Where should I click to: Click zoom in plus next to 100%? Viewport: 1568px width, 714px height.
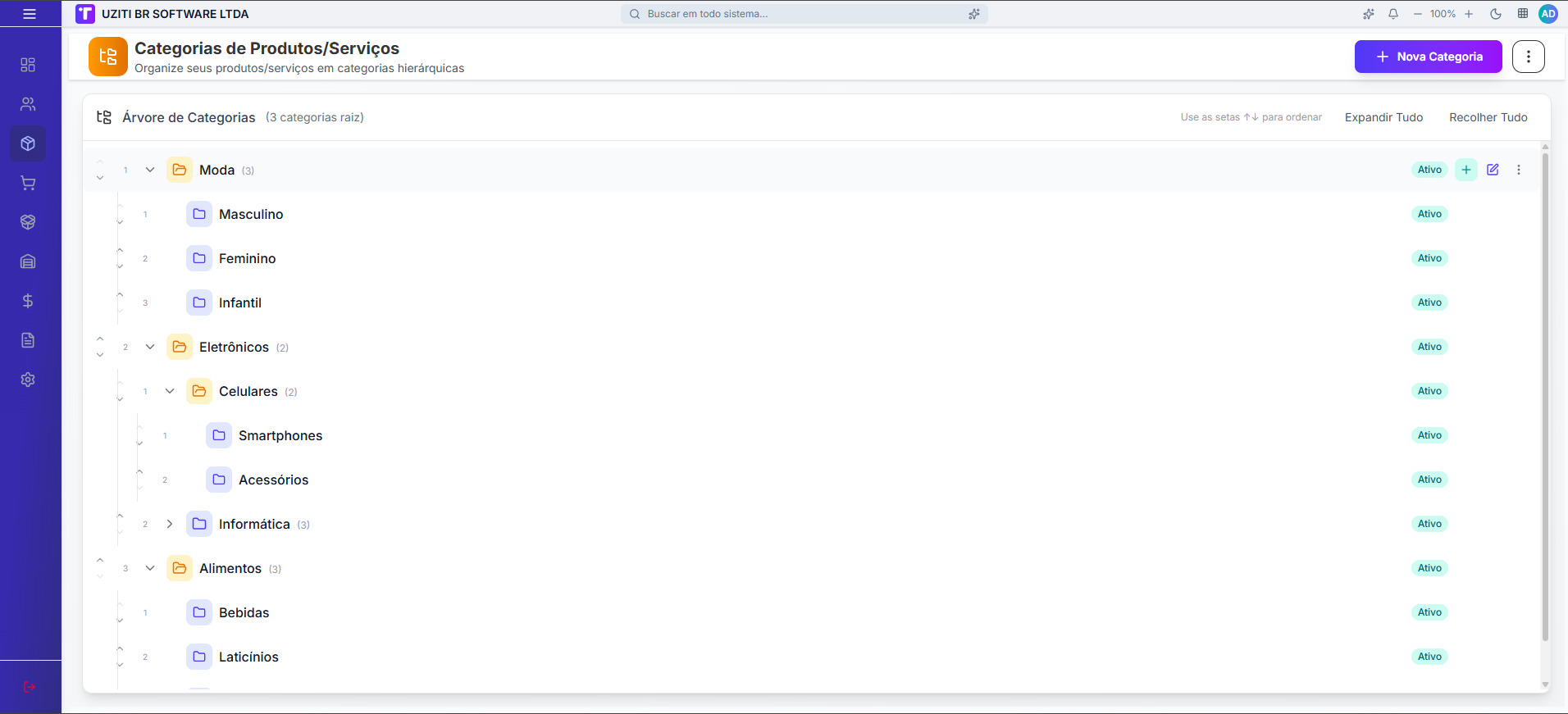point(1469,14)
